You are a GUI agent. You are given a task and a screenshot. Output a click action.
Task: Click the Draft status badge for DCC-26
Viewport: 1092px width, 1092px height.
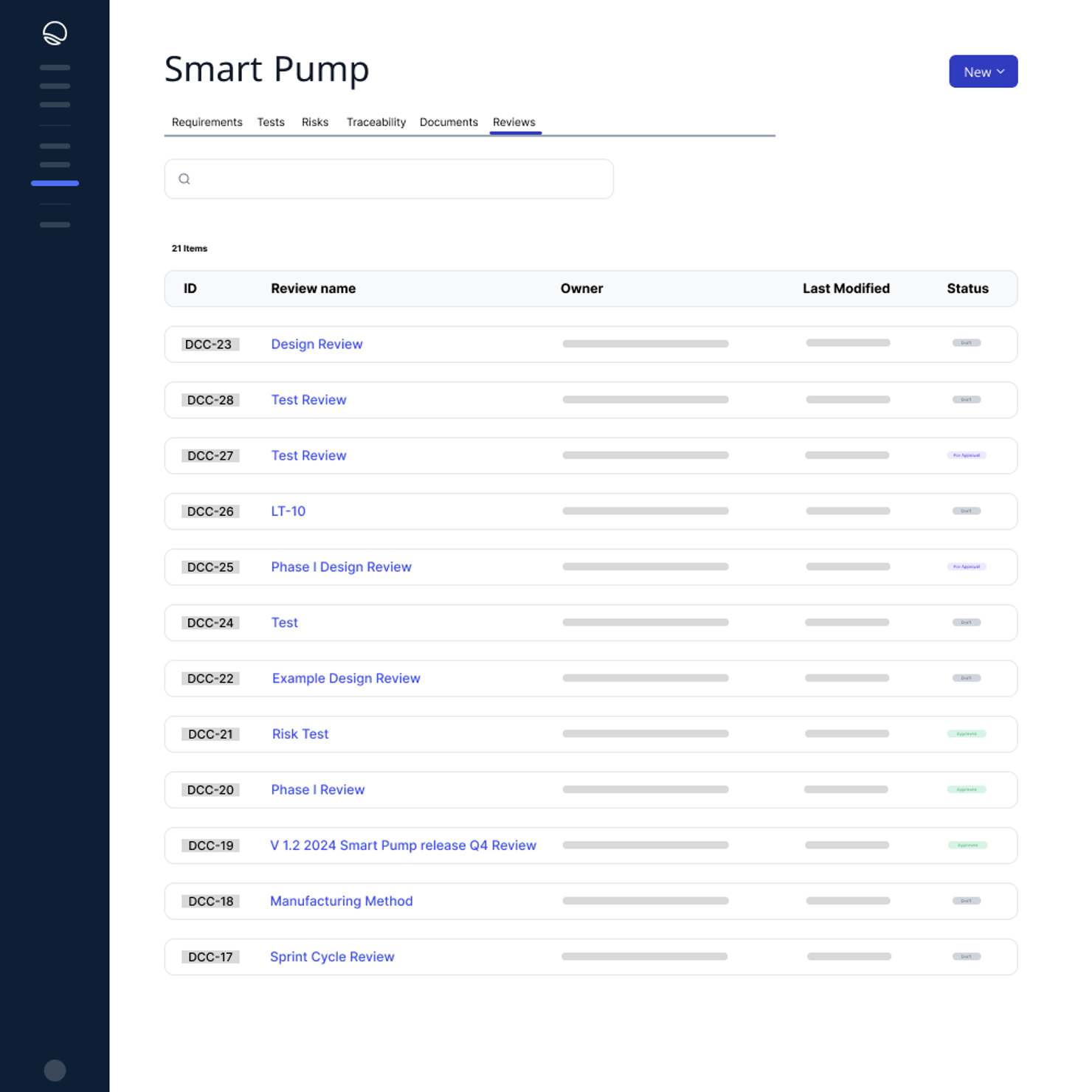[x=967, y=511]
